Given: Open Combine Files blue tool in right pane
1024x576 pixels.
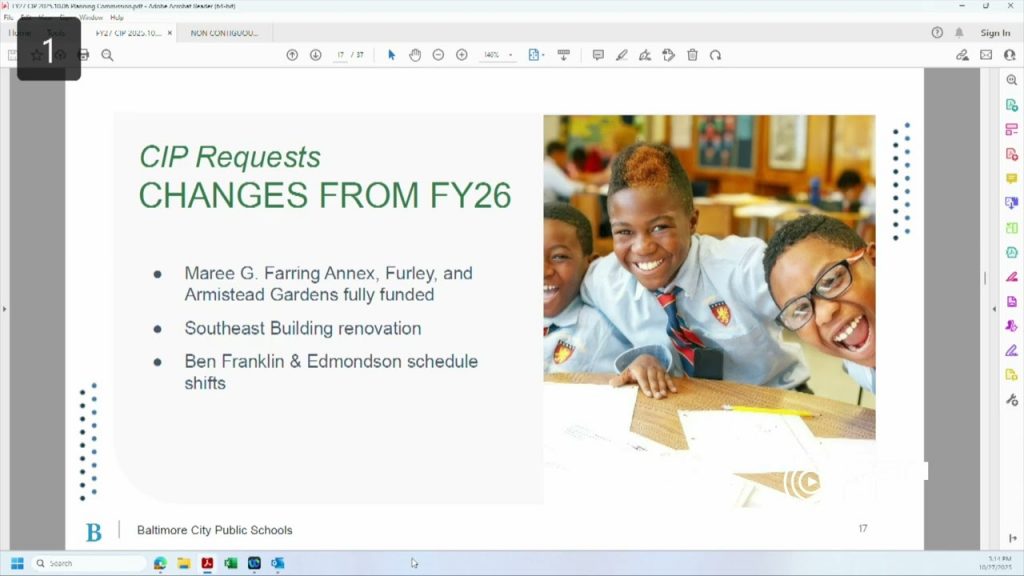Looking at the screenshot, I should pos(1012,203).
